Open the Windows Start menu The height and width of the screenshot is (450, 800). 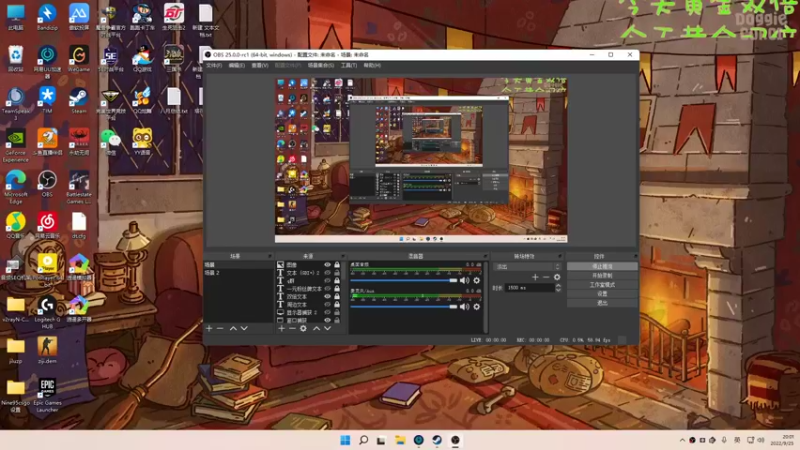coord(345,440)
